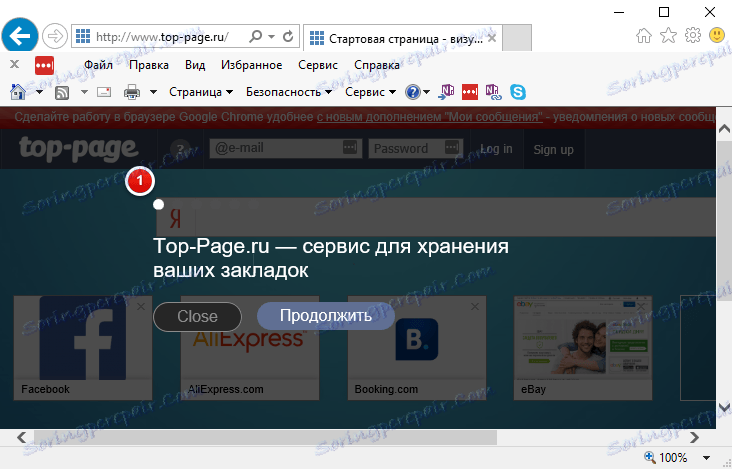Click the Skype toolbar icon

[x=518, y=92]
